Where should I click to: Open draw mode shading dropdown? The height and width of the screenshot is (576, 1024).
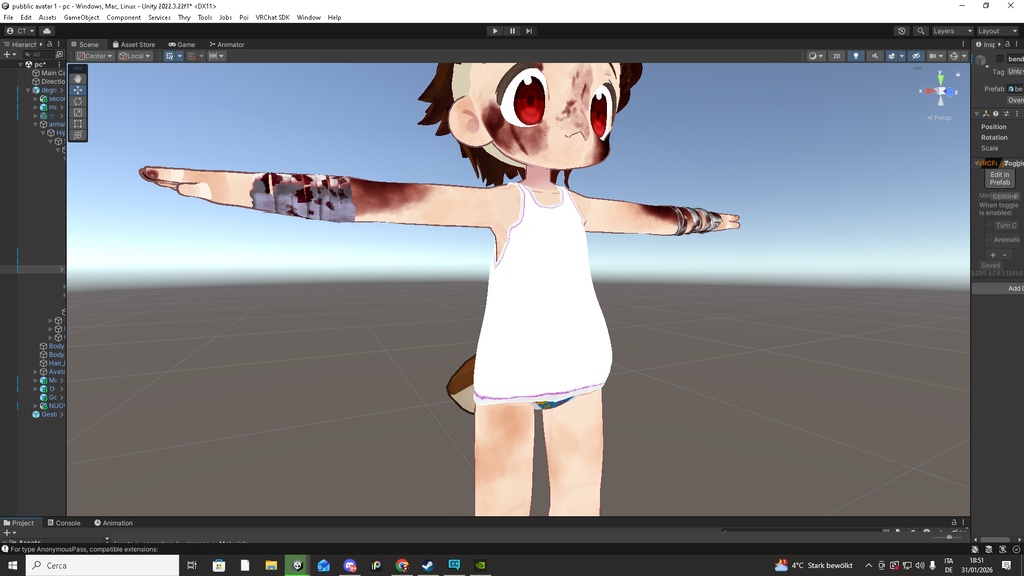pos(815,56)
